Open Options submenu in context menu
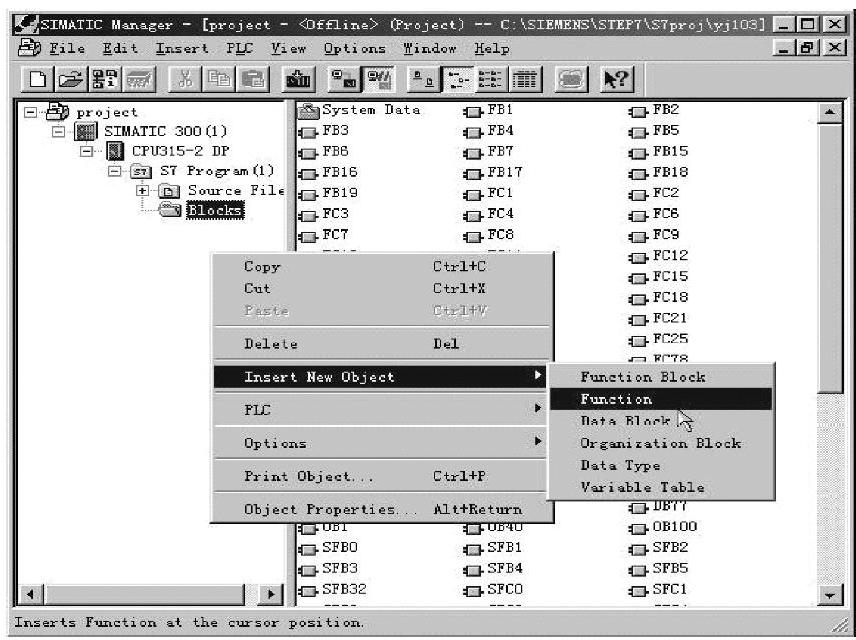Viewport: 856px width, 640px height. tap(382, 443)
